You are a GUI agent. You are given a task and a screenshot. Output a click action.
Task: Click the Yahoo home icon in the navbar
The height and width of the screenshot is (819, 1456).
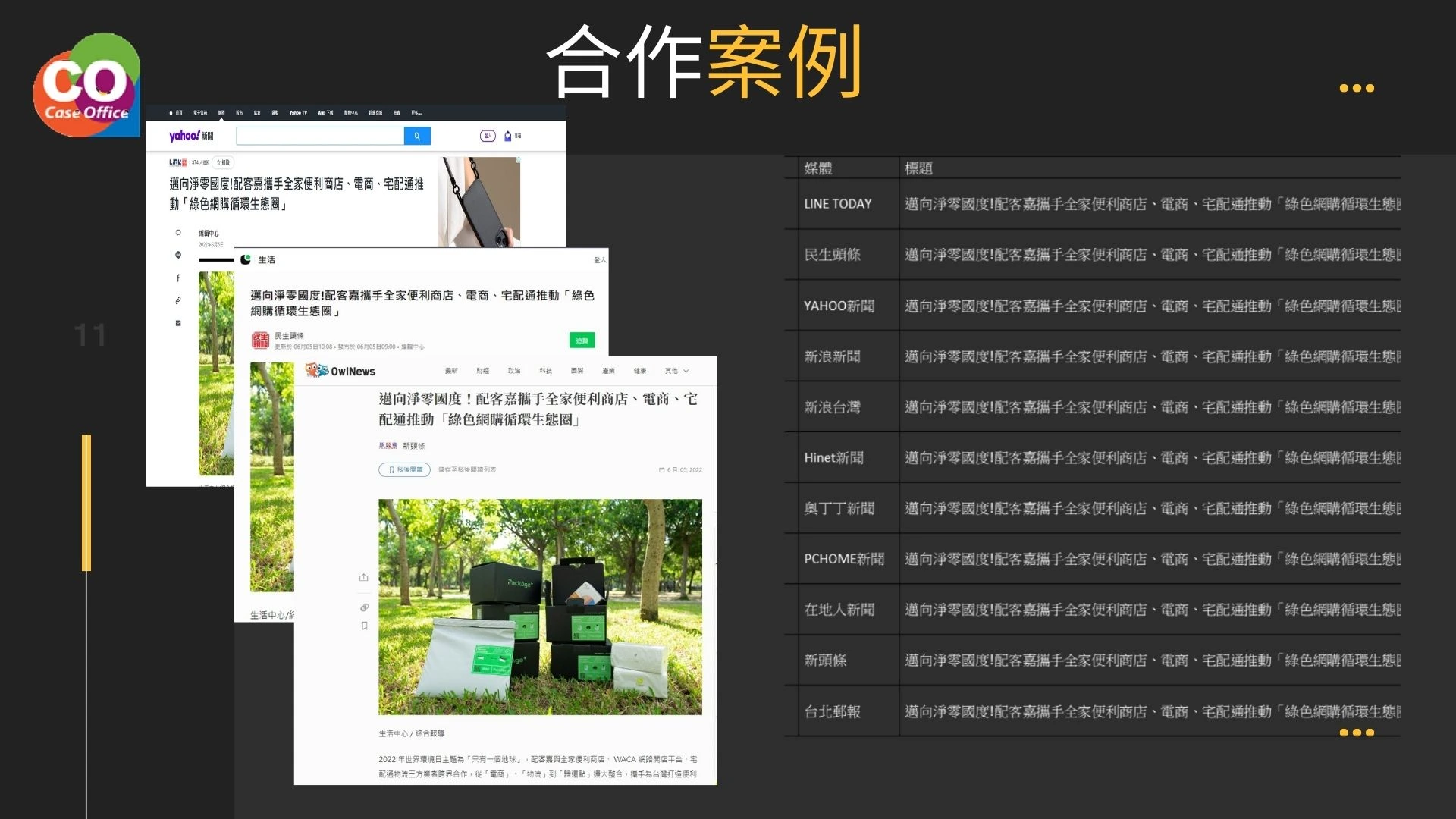click(x=171, y=113)
